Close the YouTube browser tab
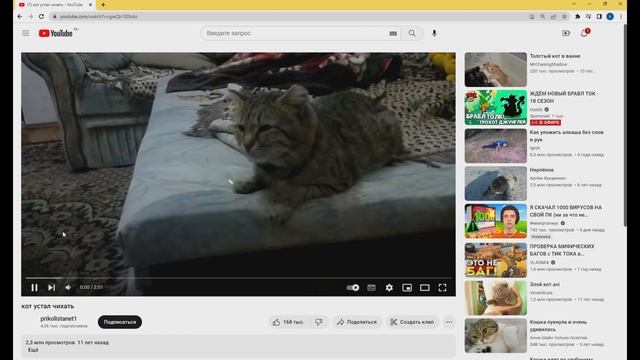 point(90,5)
